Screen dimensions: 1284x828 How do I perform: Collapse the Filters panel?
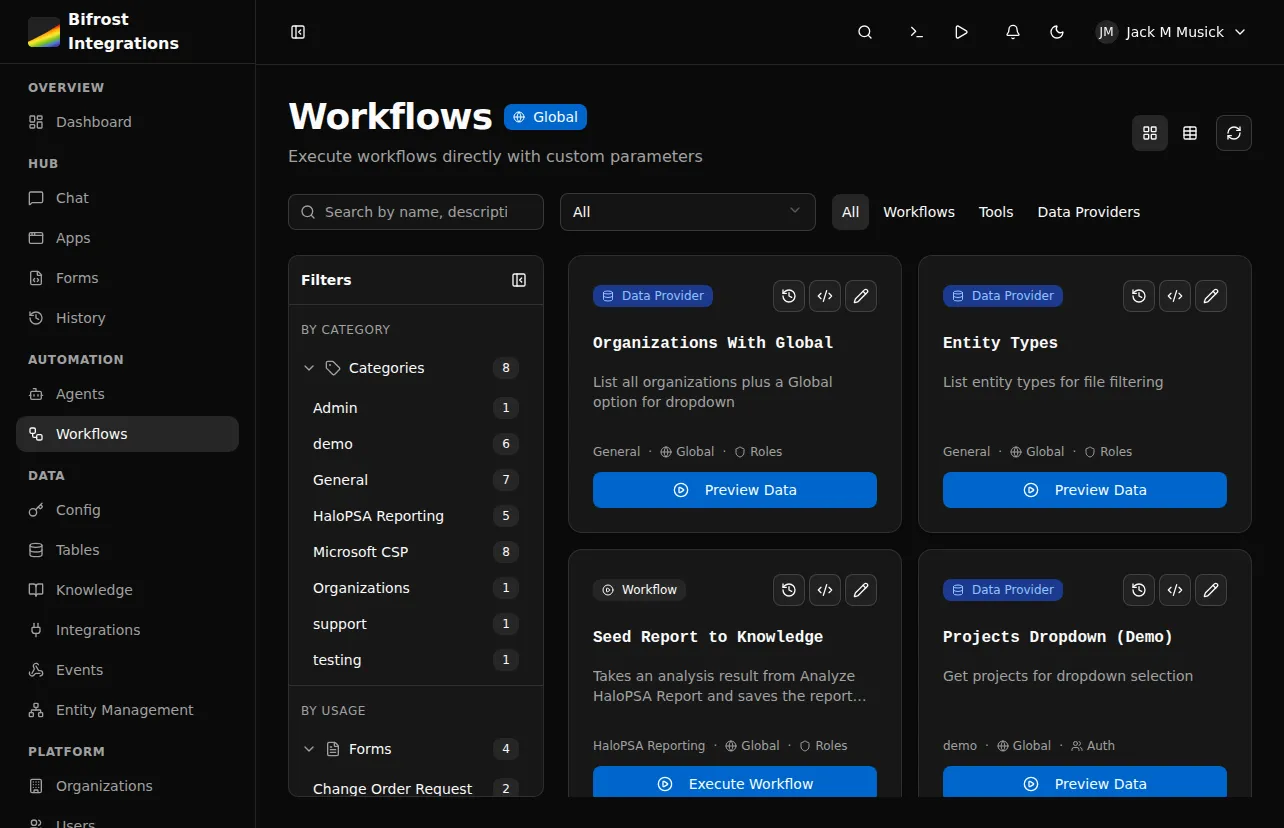(x=519, y=280)
